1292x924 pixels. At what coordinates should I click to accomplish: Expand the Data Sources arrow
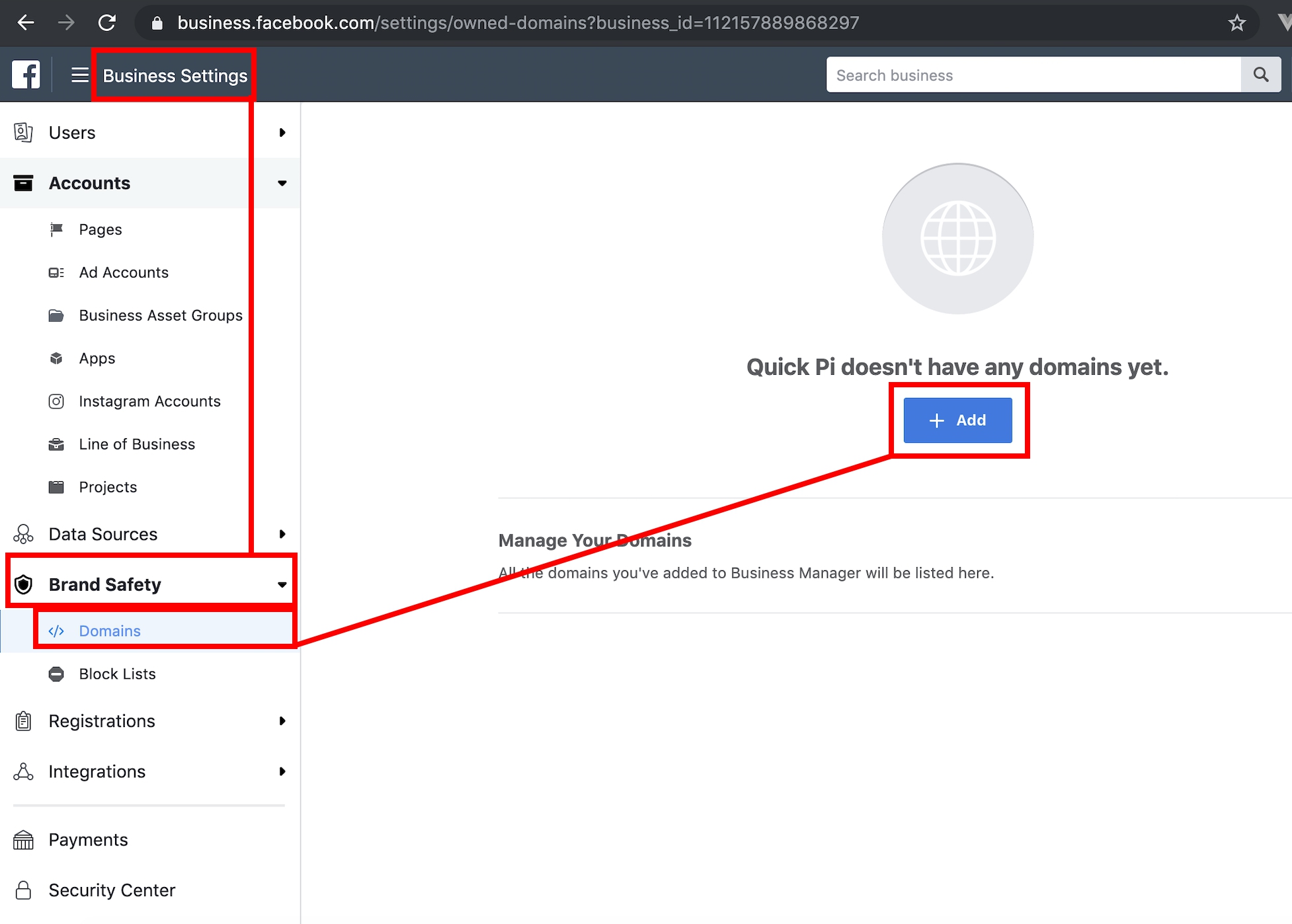pos(282,534)
